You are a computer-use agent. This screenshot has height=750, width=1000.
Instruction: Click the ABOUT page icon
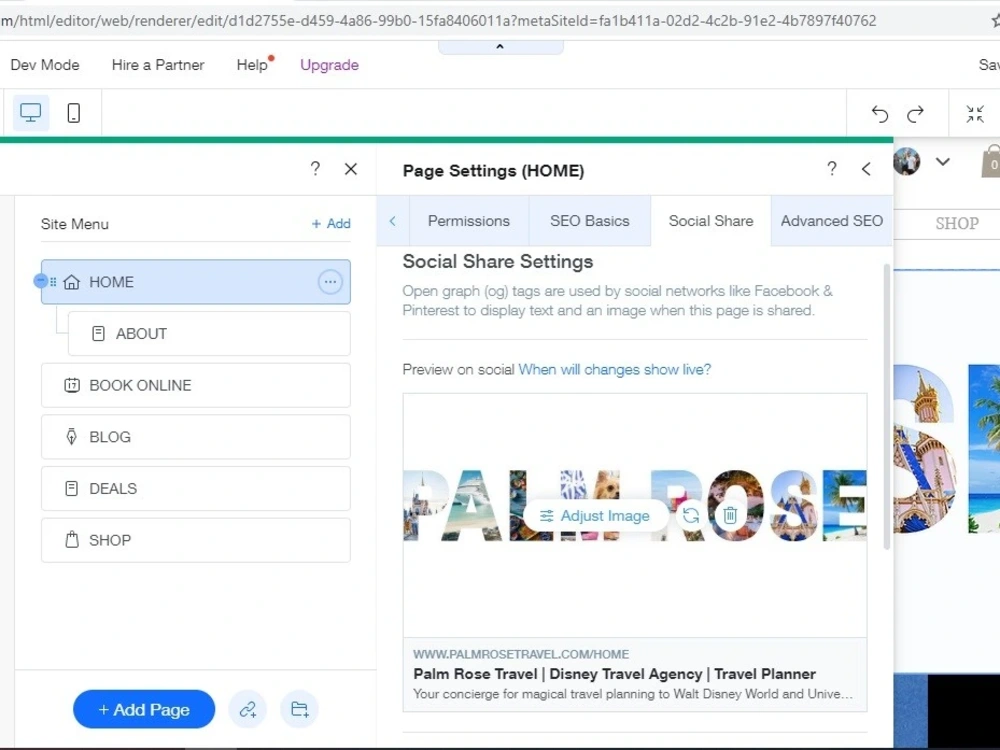pos(98,334)
